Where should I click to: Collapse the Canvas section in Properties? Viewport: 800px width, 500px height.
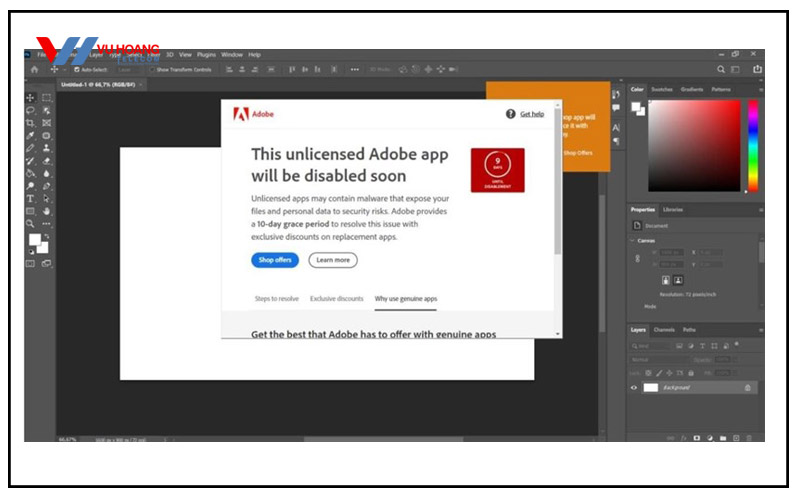tap(633, 240)
